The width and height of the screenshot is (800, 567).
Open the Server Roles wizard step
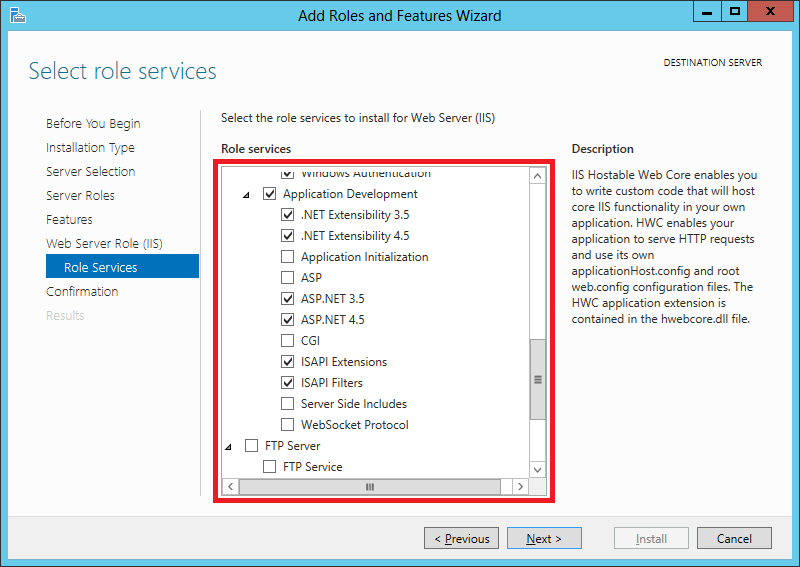80,195
